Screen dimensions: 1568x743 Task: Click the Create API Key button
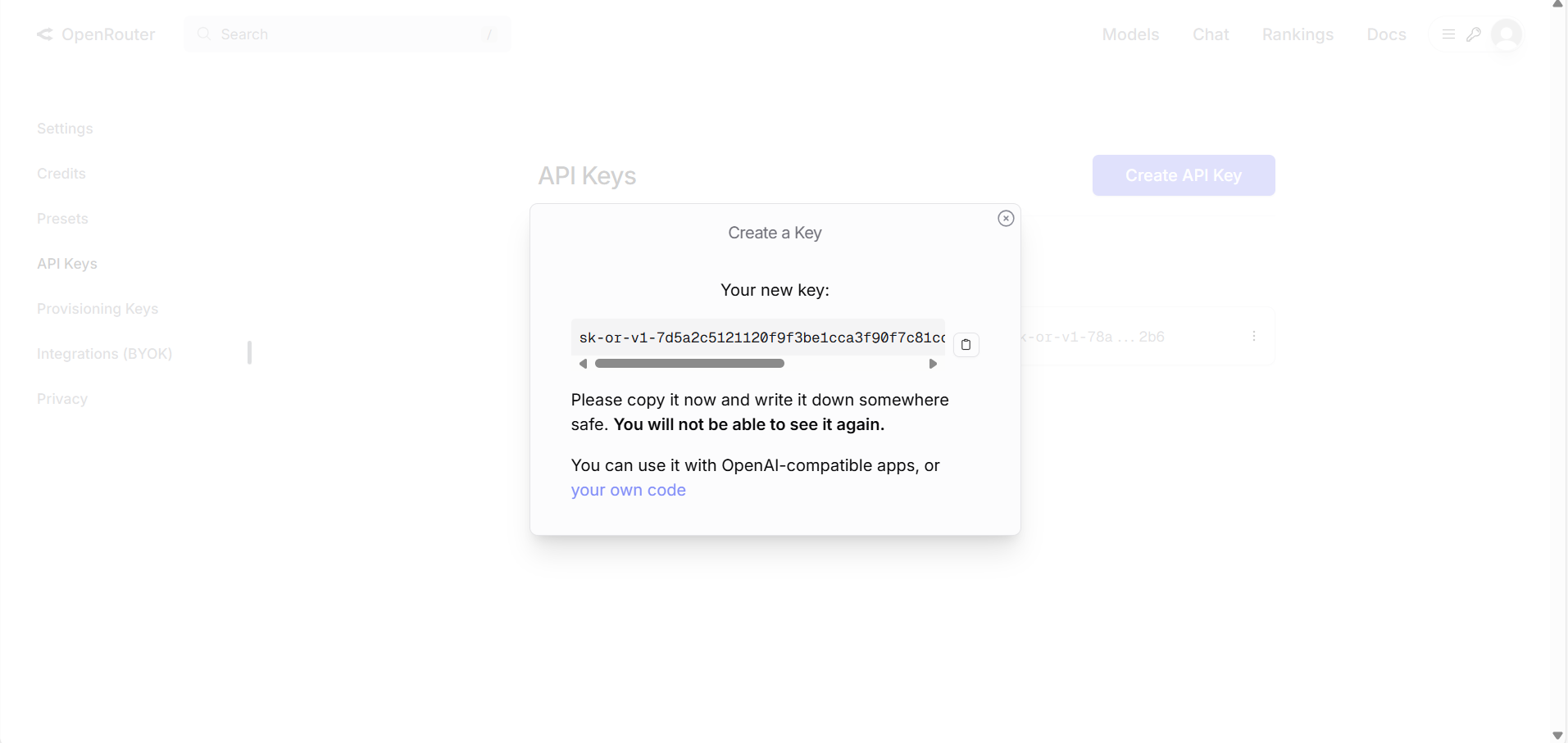1183,174
